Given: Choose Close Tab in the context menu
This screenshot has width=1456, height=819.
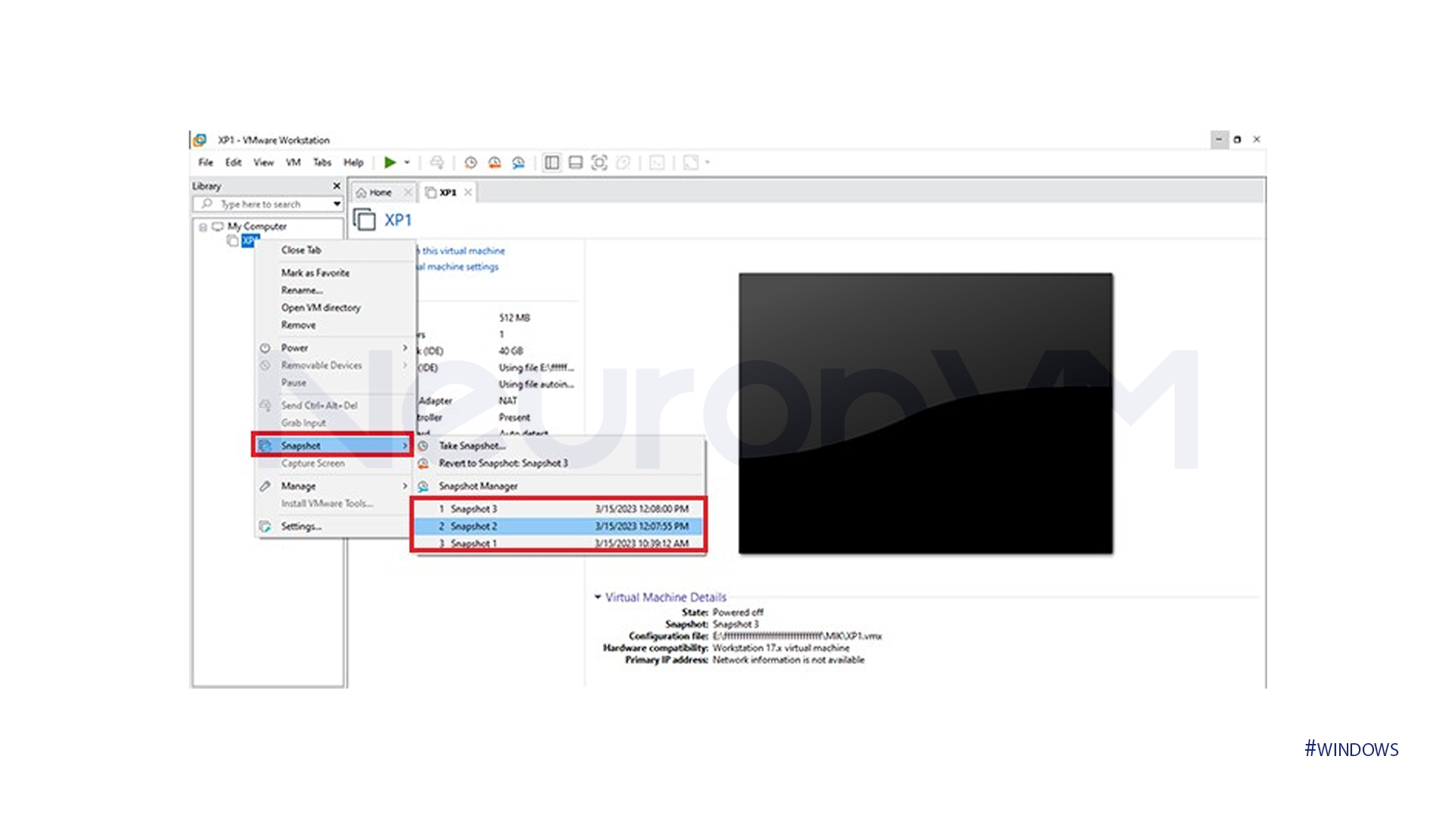Looking at the screenshot, I should (335, 250).
